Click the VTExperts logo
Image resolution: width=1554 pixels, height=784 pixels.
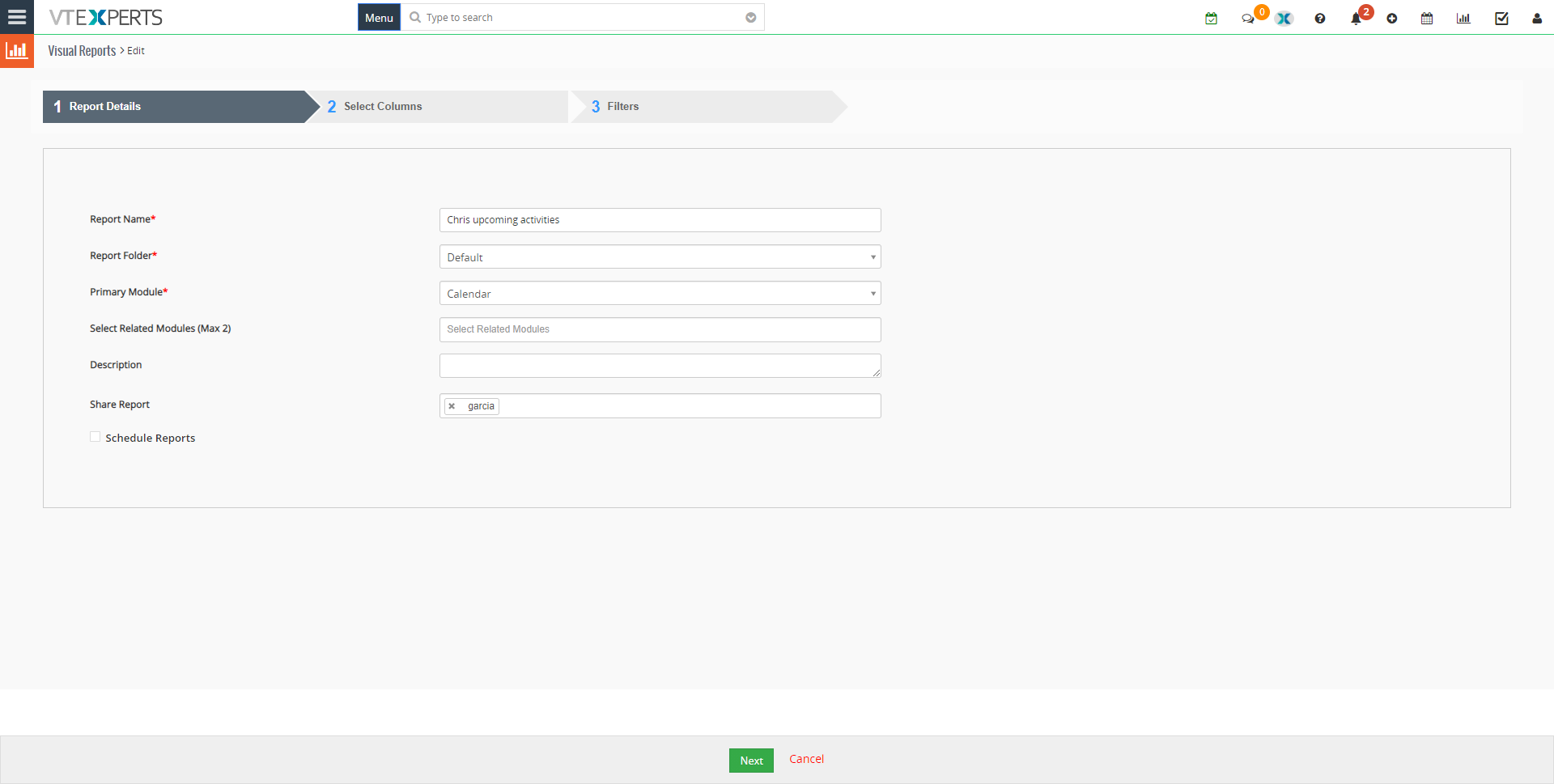point(106,17)
